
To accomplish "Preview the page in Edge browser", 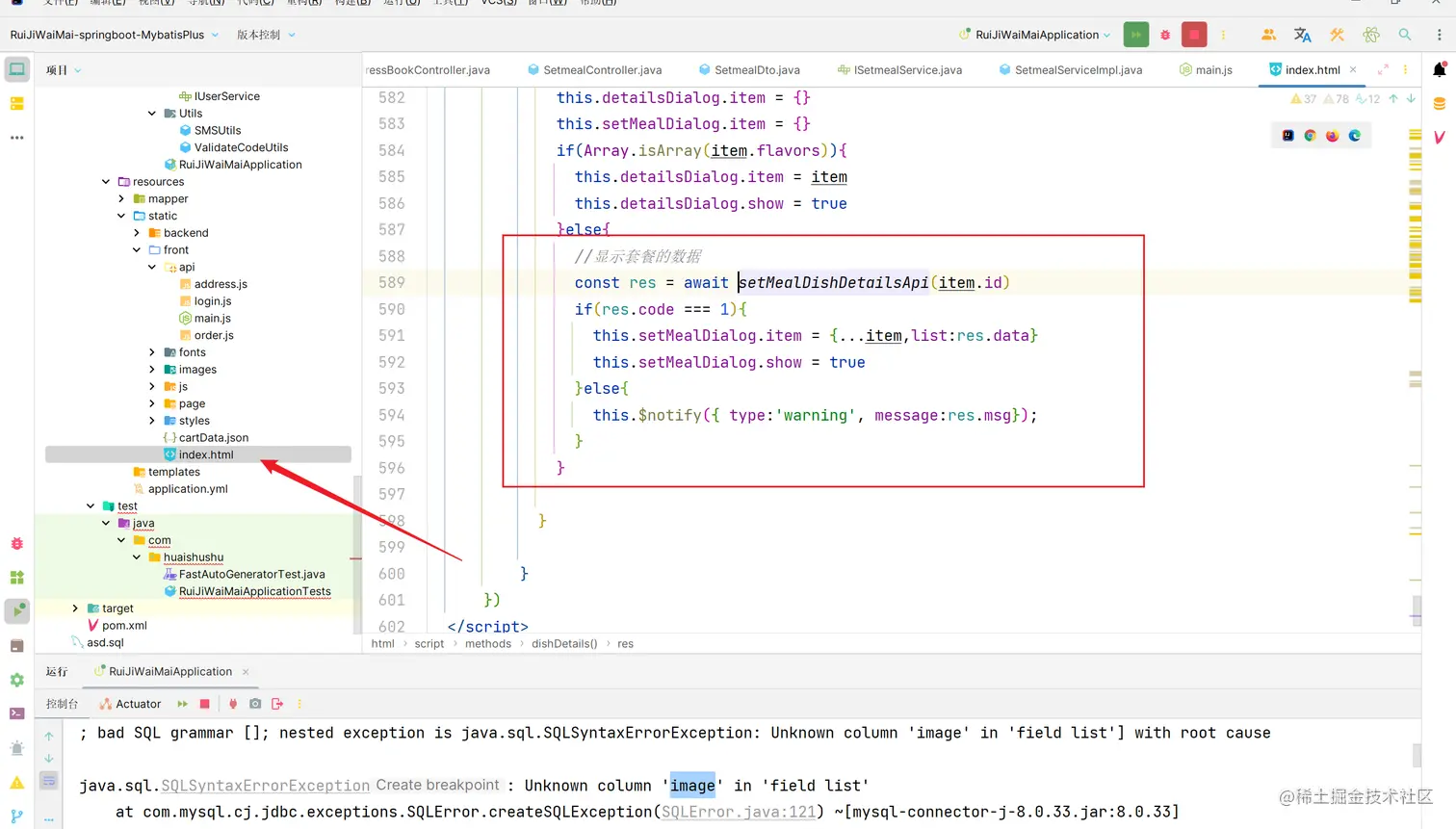I will pyautogui.click(x=1355, y=136).
